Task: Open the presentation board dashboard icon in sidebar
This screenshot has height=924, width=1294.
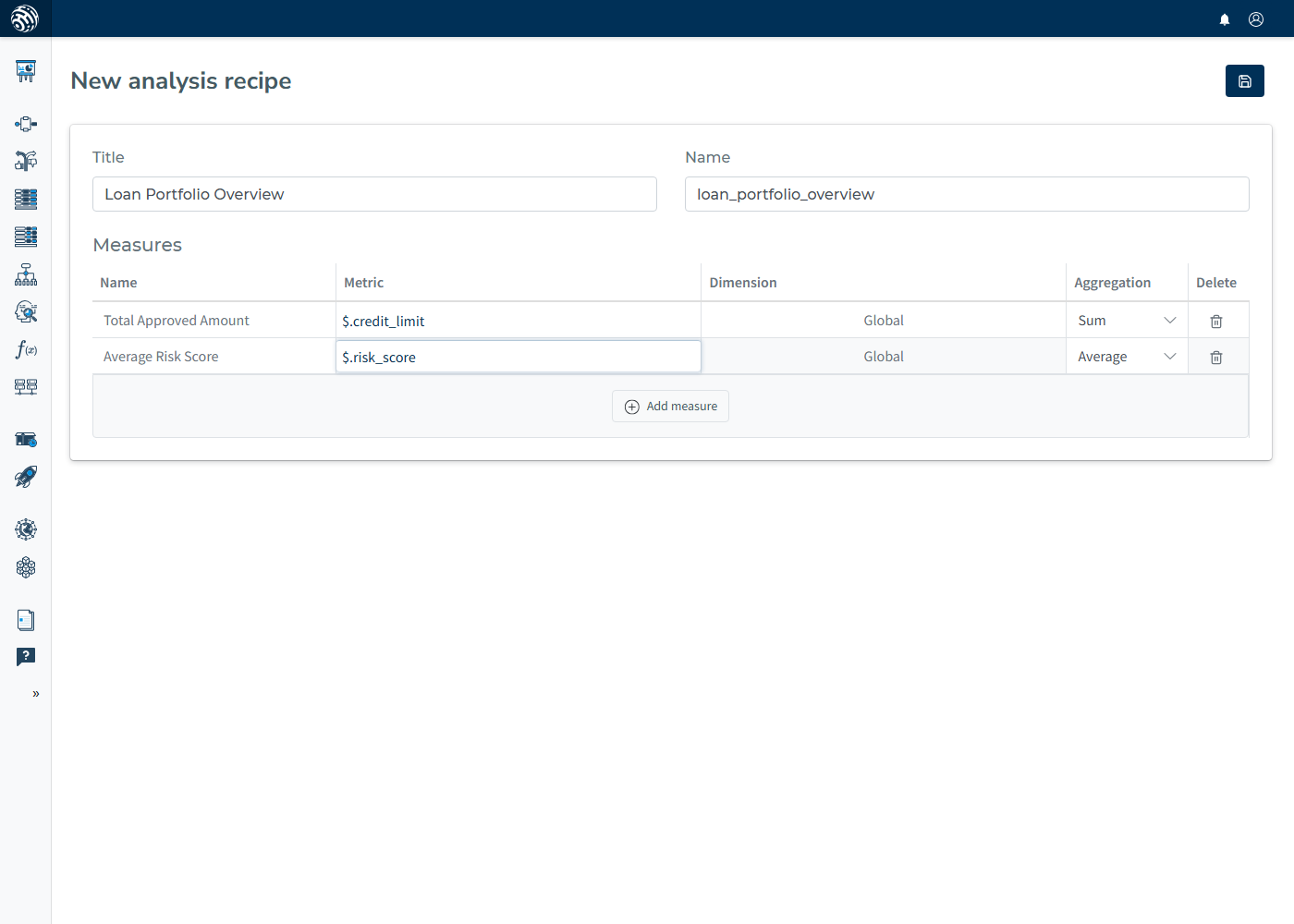Action: coord(26,71)
